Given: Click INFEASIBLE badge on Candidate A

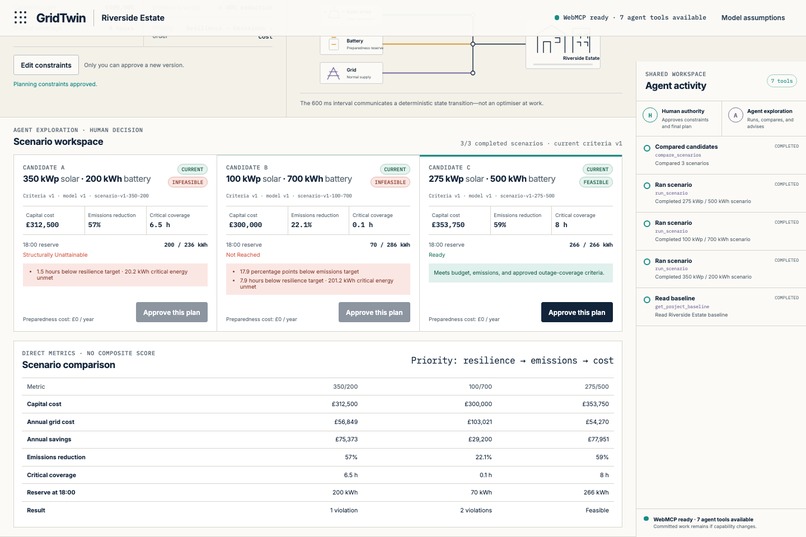Looking at the screenshot, I should (188, 182).
